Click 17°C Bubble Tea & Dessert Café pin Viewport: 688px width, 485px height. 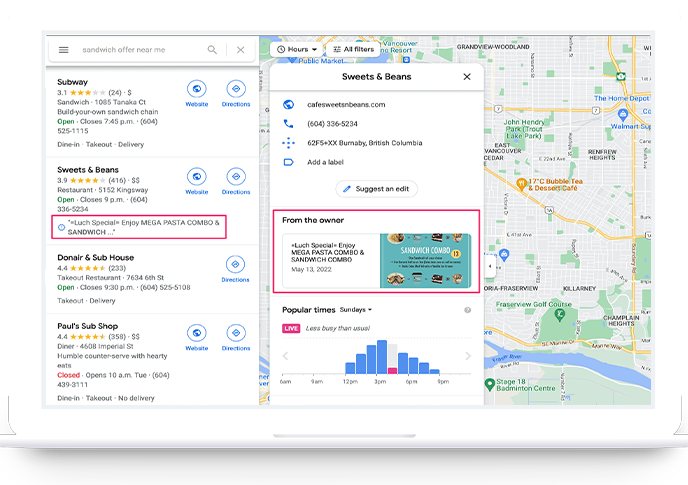click(521, 184)
